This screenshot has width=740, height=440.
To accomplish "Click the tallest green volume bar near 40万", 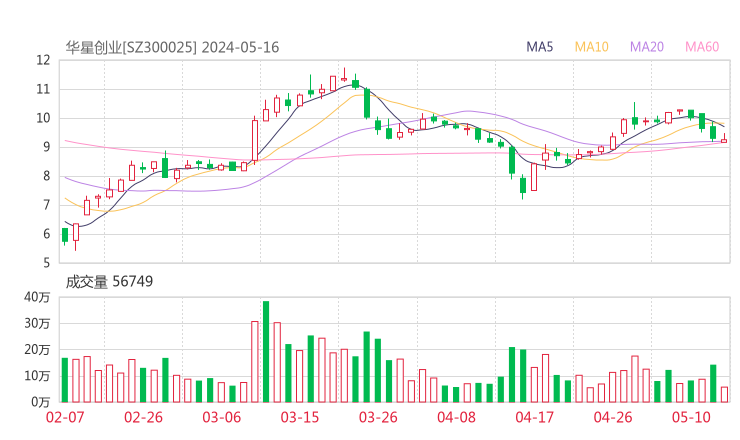I will pyautogui.click(x=266, y=352).
